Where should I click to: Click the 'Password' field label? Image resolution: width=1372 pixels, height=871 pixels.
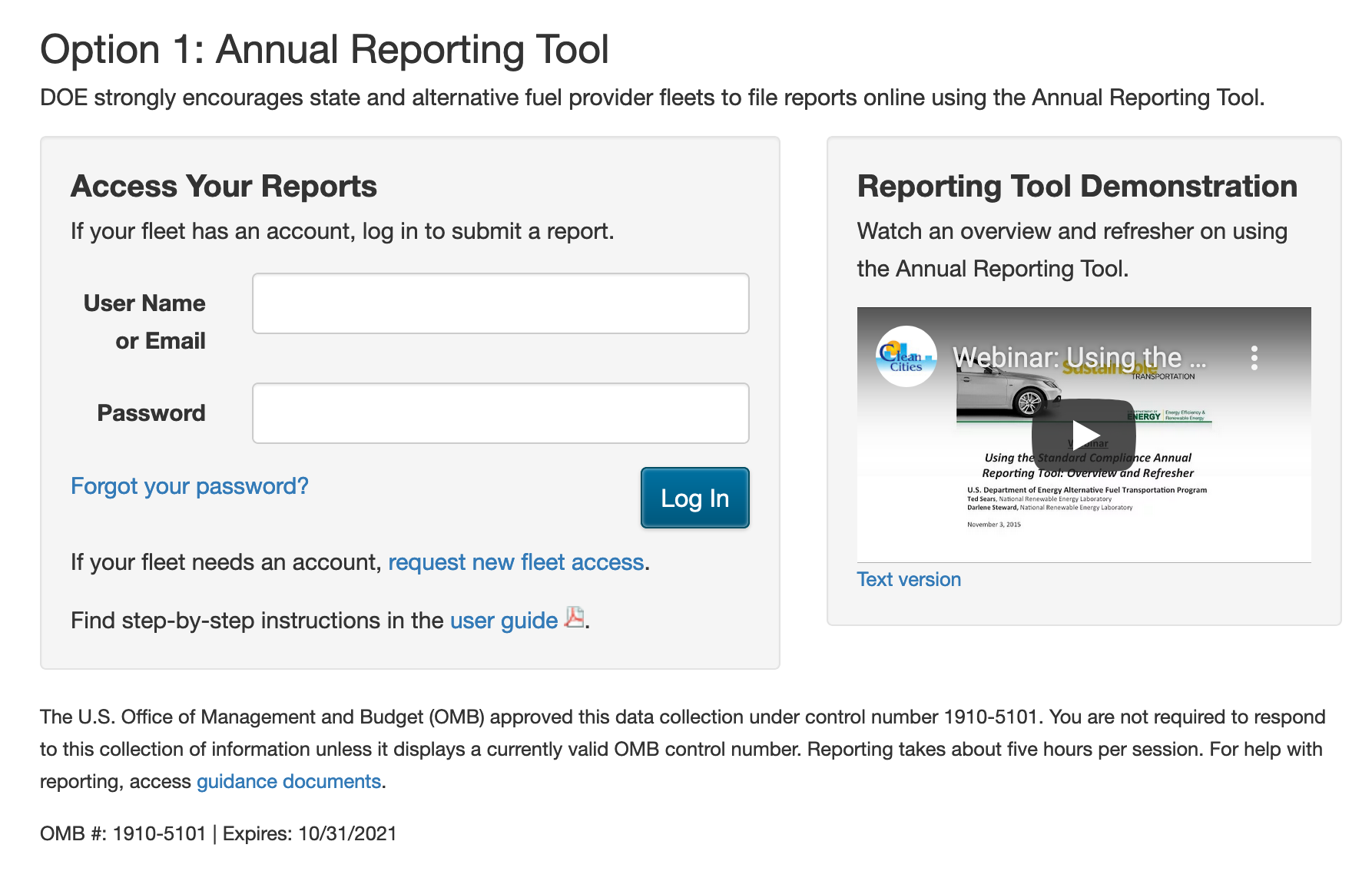[x=151, y=413]
